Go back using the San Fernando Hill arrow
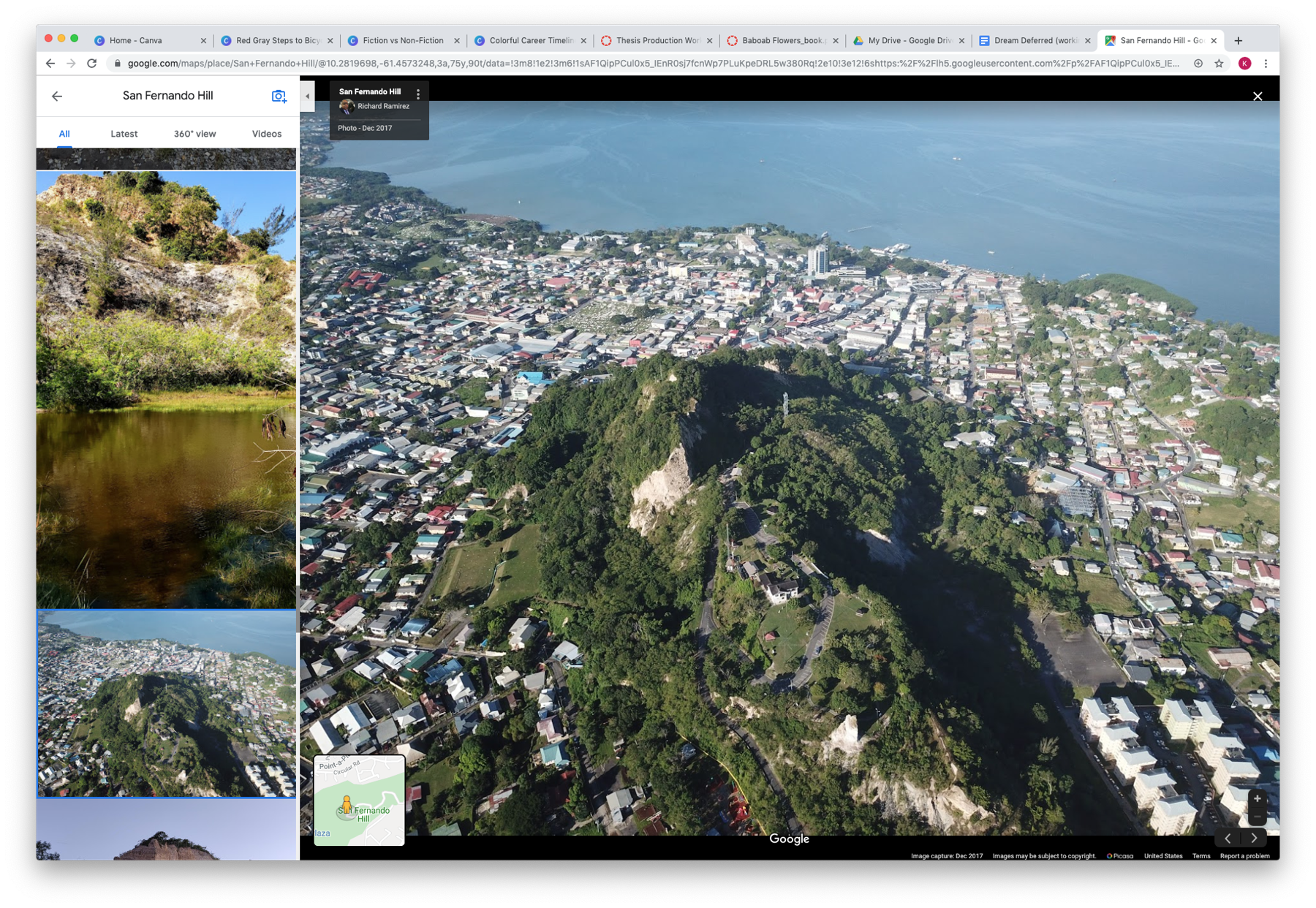The width and height of the screenshot is (1316, 908). click(x=57, y=96)
